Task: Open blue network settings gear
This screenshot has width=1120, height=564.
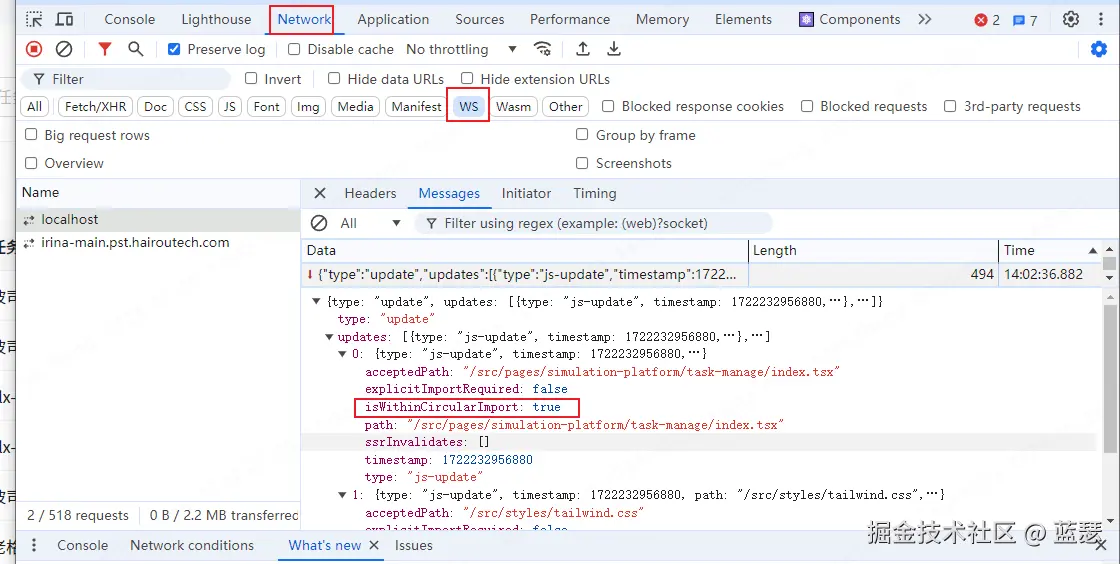Action: tap(1099, 49)
